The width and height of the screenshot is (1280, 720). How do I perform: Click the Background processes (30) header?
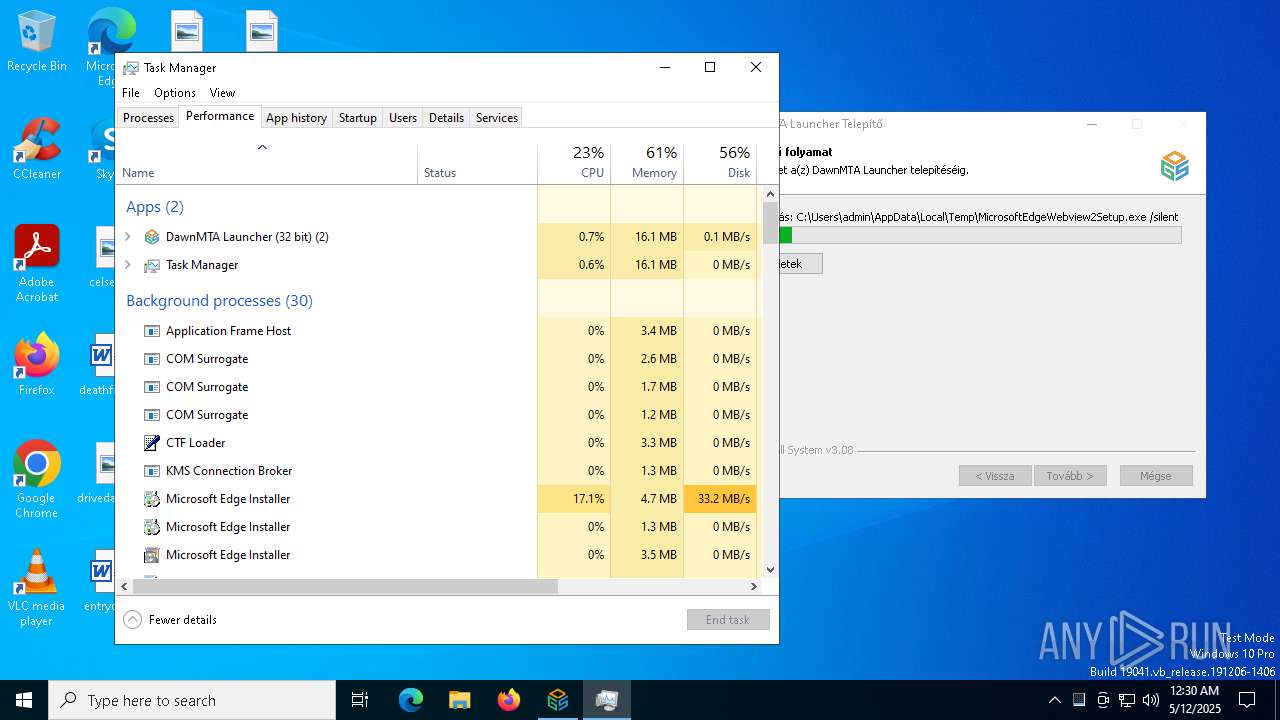click(219, 301)
